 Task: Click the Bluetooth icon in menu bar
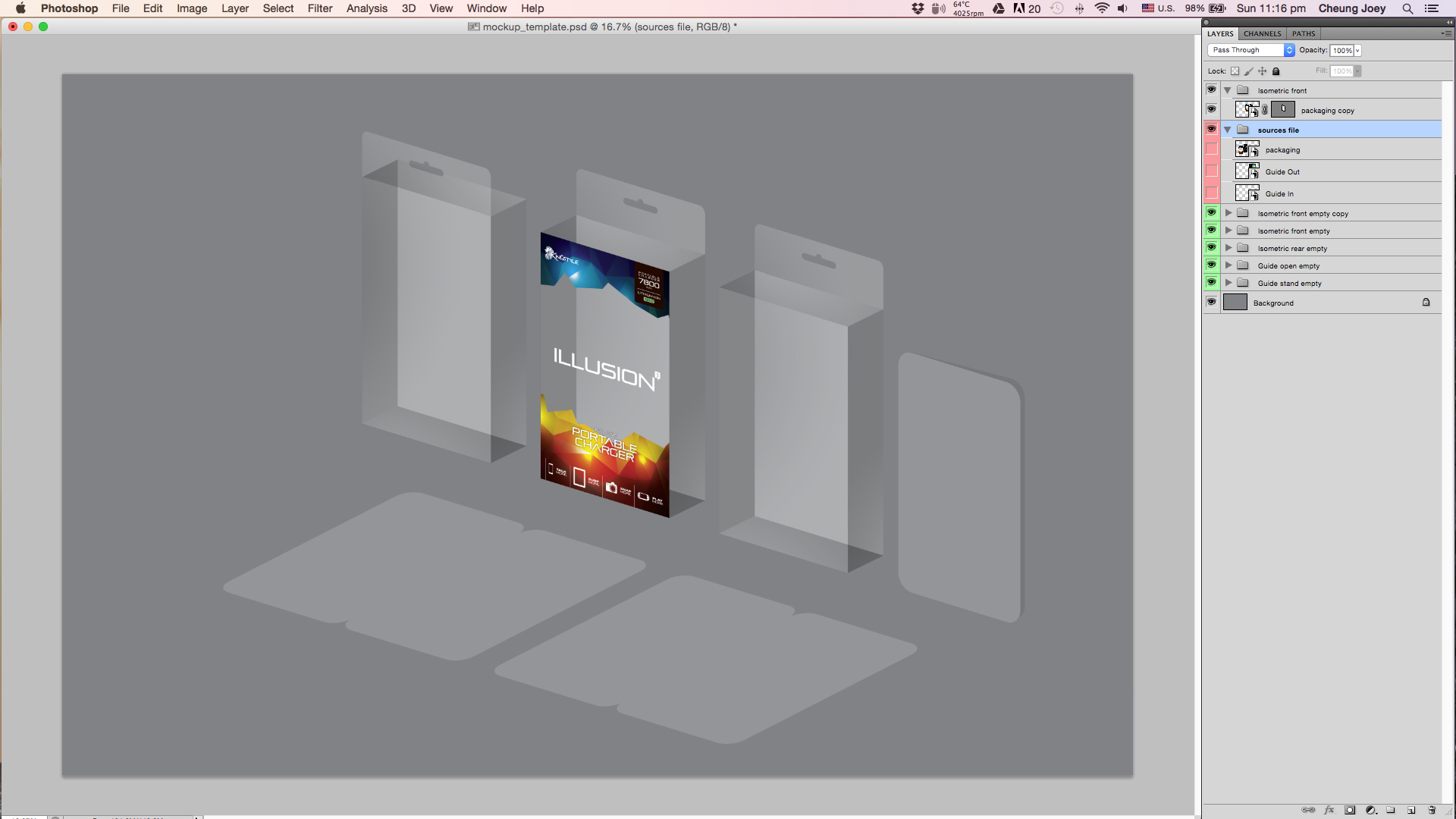[1079, 8]
